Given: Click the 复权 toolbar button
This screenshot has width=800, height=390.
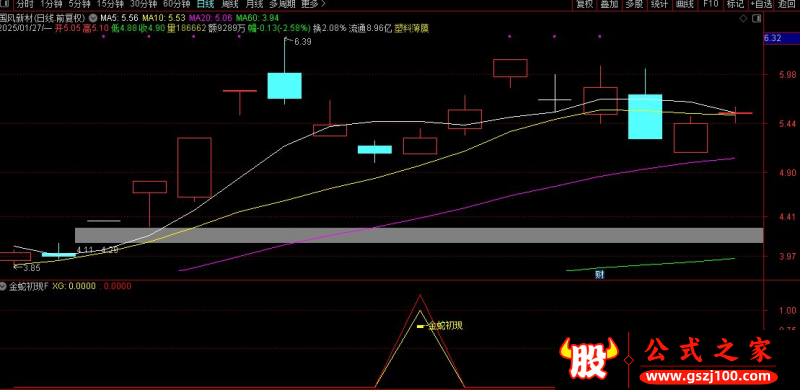Looking at the screenshot, I should (585, 5).
